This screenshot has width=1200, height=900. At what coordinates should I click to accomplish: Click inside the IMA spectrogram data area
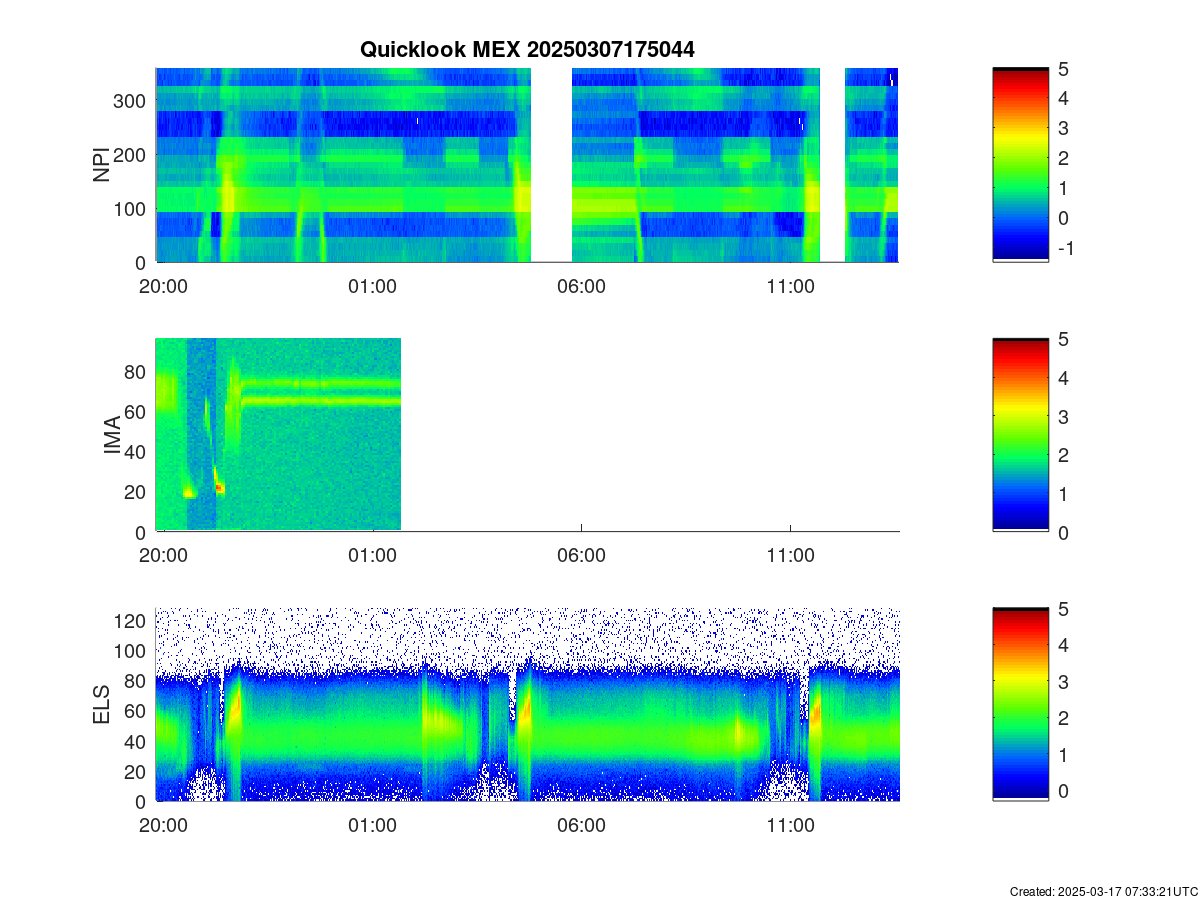[x=278, y=434]
